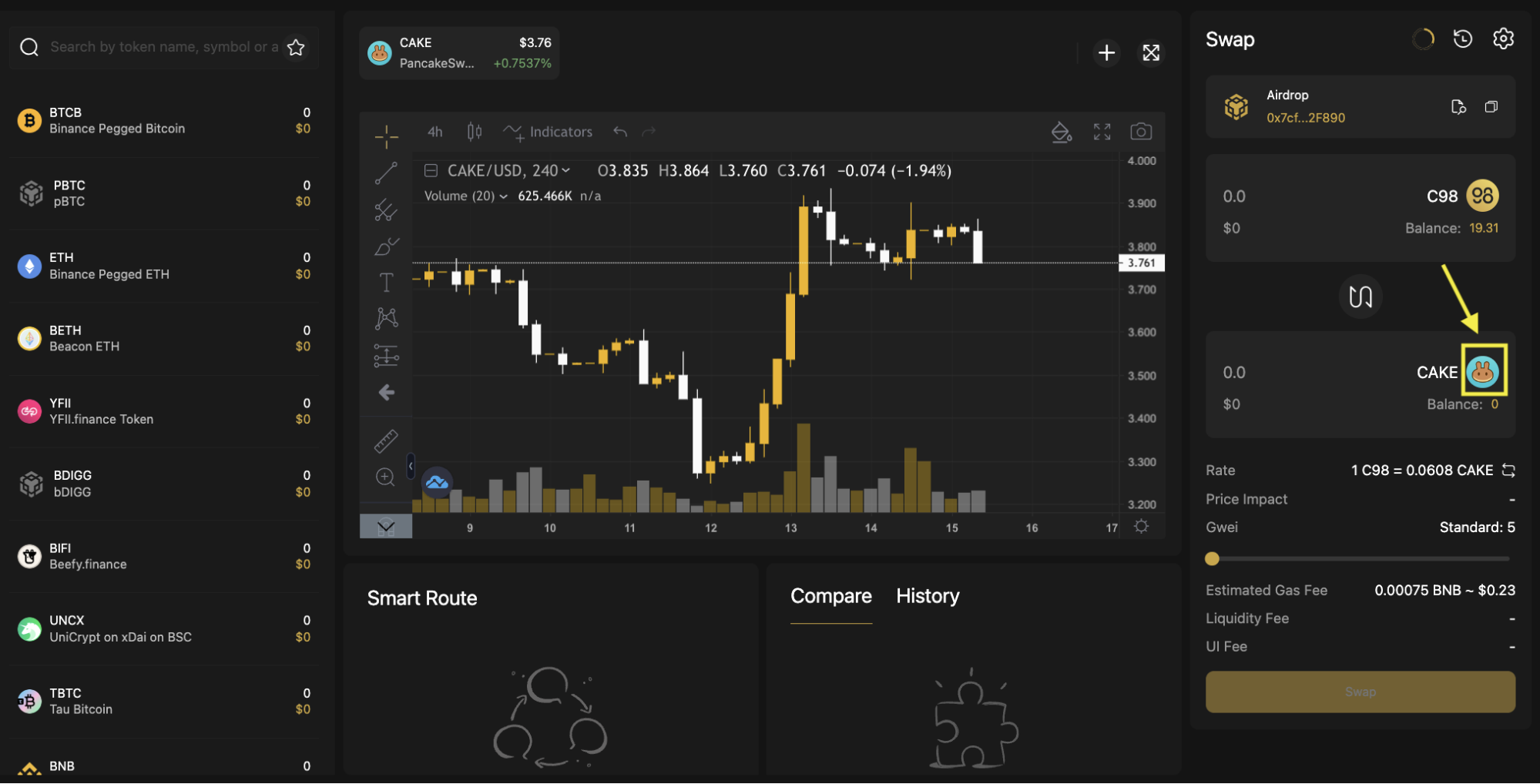Click the swap direction icon between tokens
The width and height of the screenshot is (1540, 784).
tap(1360, 297)
